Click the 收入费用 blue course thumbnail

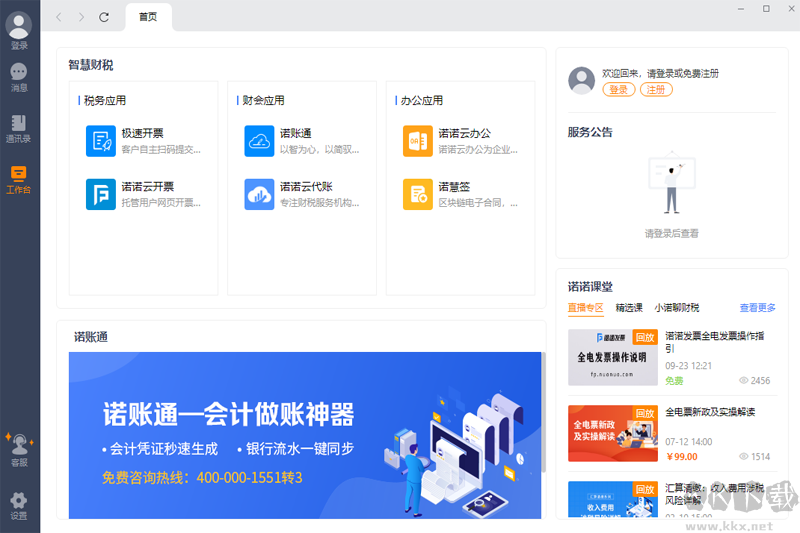click(x=613, y=500)
